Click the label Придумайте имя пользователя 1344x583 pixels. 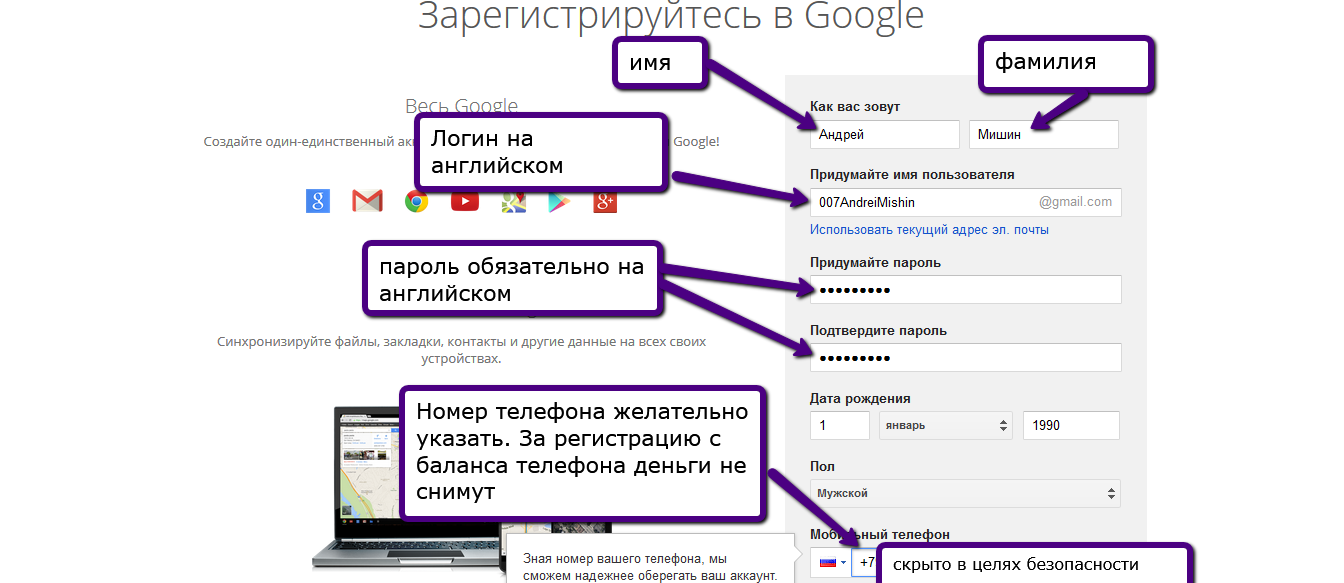tap(912, 174)
